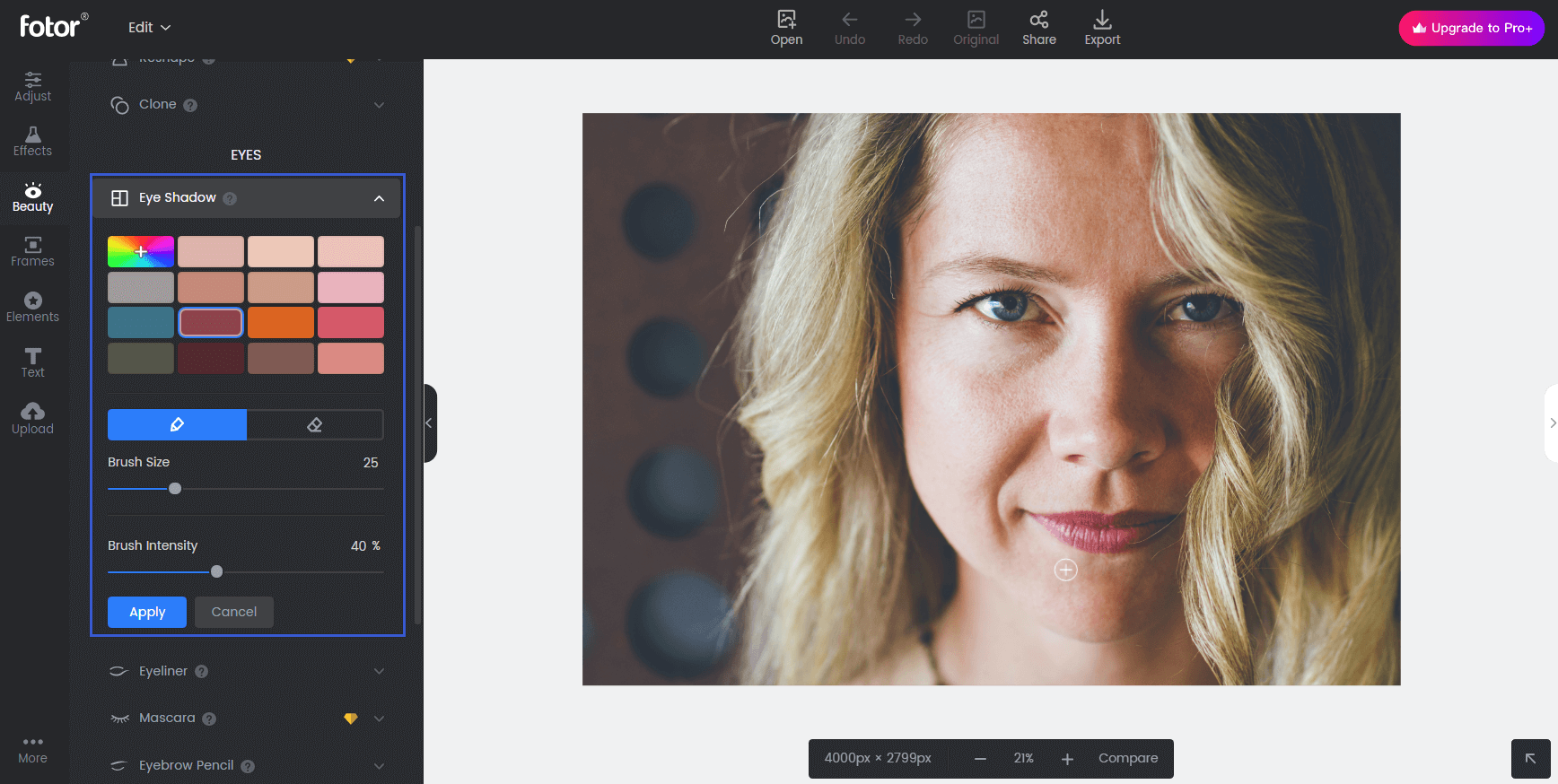Select the salmon swatch in bottom row
Screen dimensions: 1558x784
(x=351, y=358)
